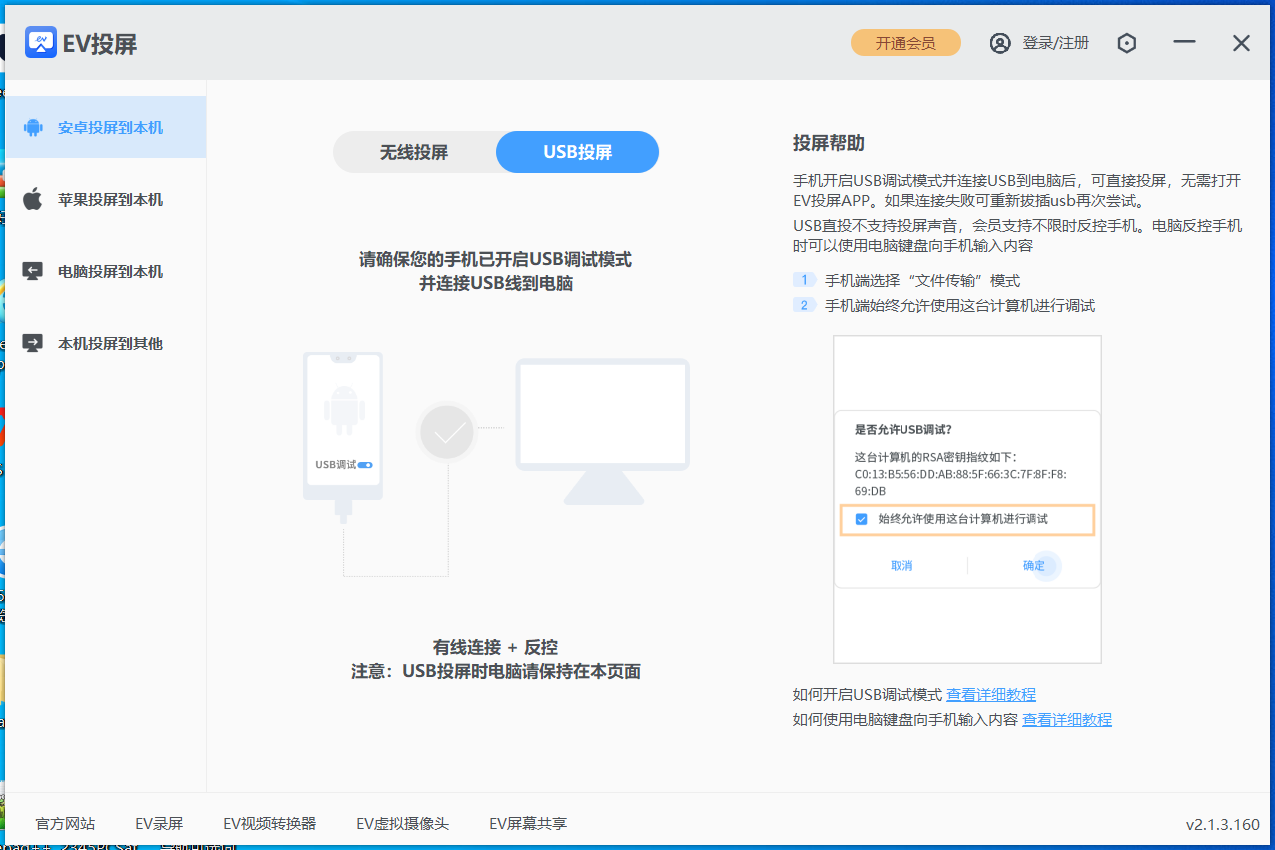
Task: Open the hexagon settings icon
Action: [x=1127, y=43]
